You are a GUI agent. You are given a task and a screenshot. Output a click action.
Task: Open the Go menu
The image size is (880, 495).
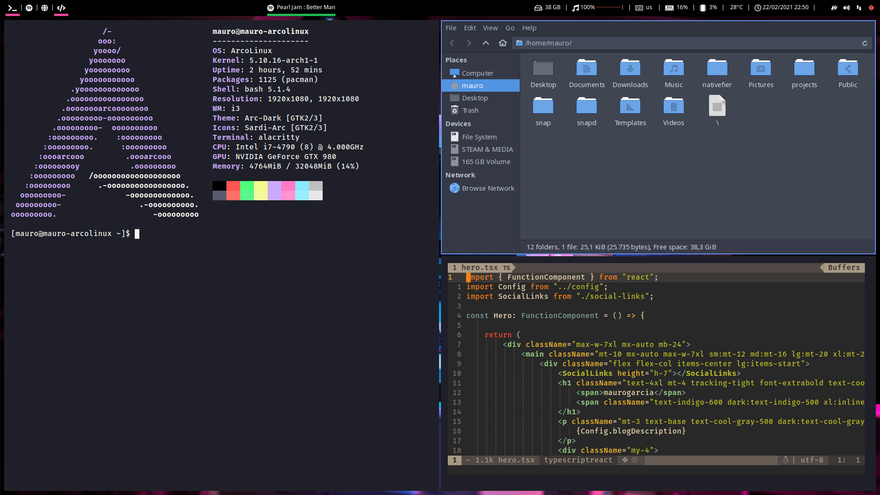[x=510, y=28]
